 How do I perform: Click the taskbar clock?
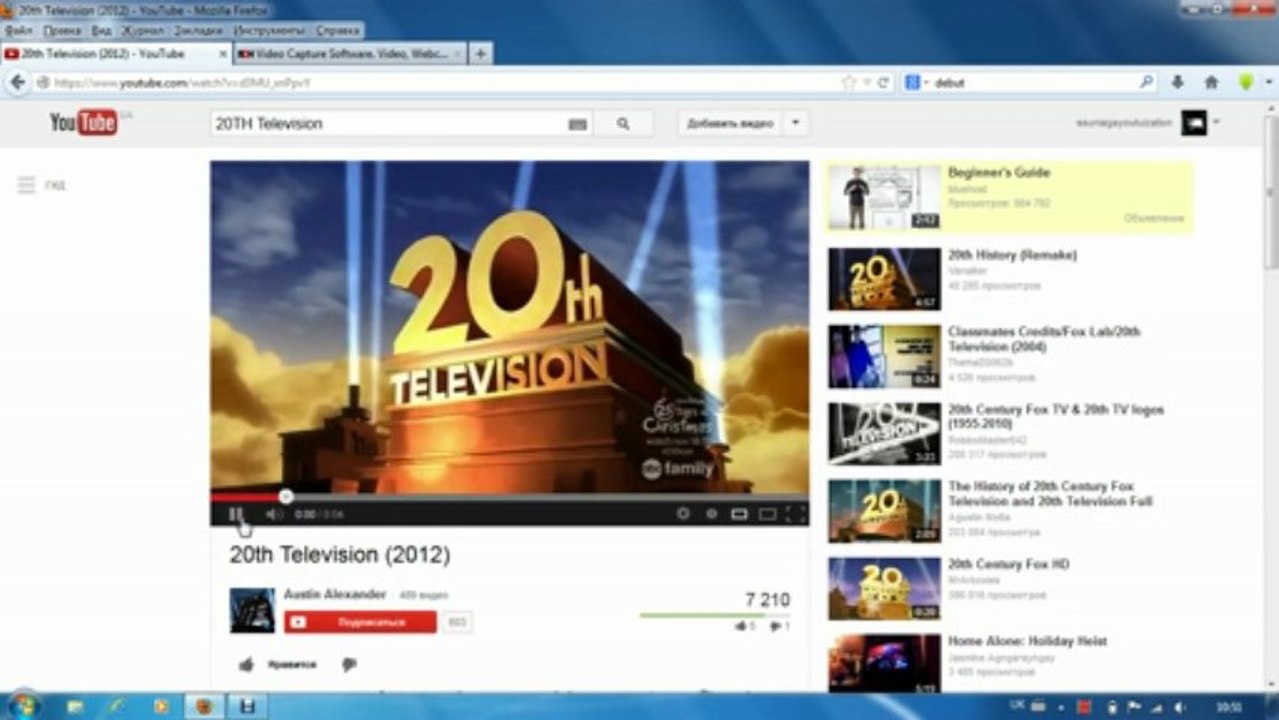[x=1230, y=707]
